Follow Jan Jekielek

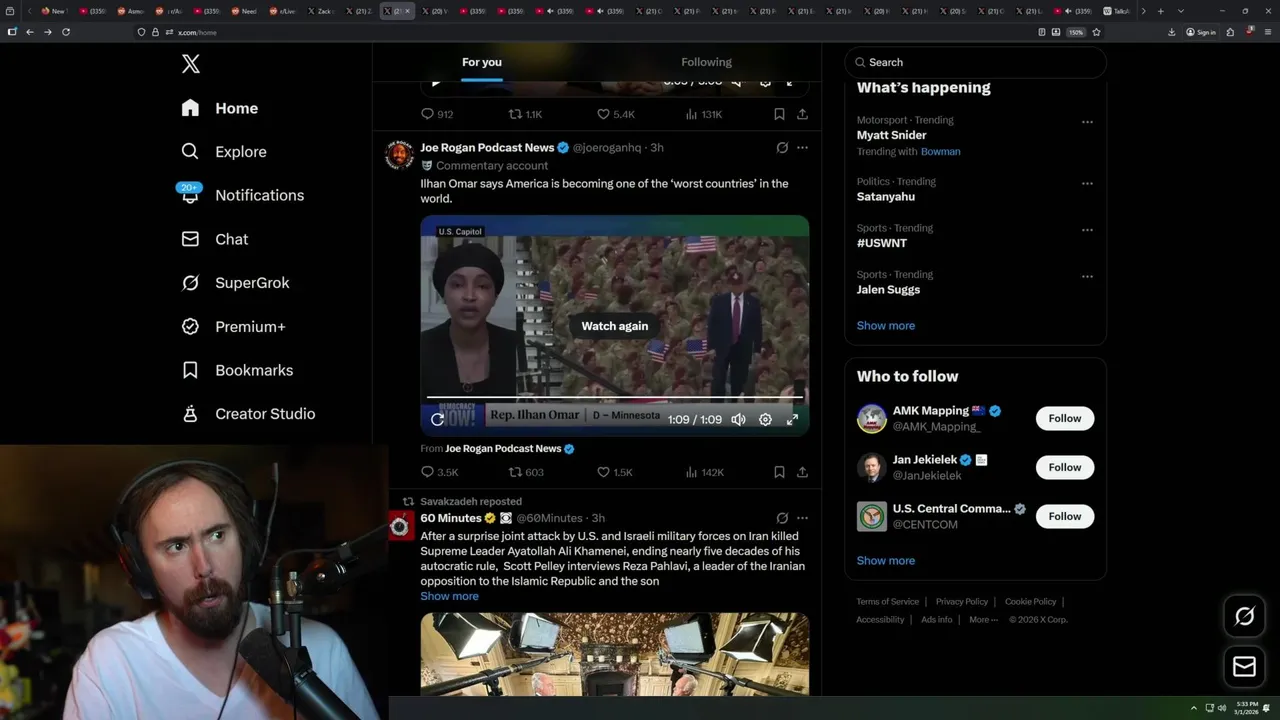pos(1065,467)
